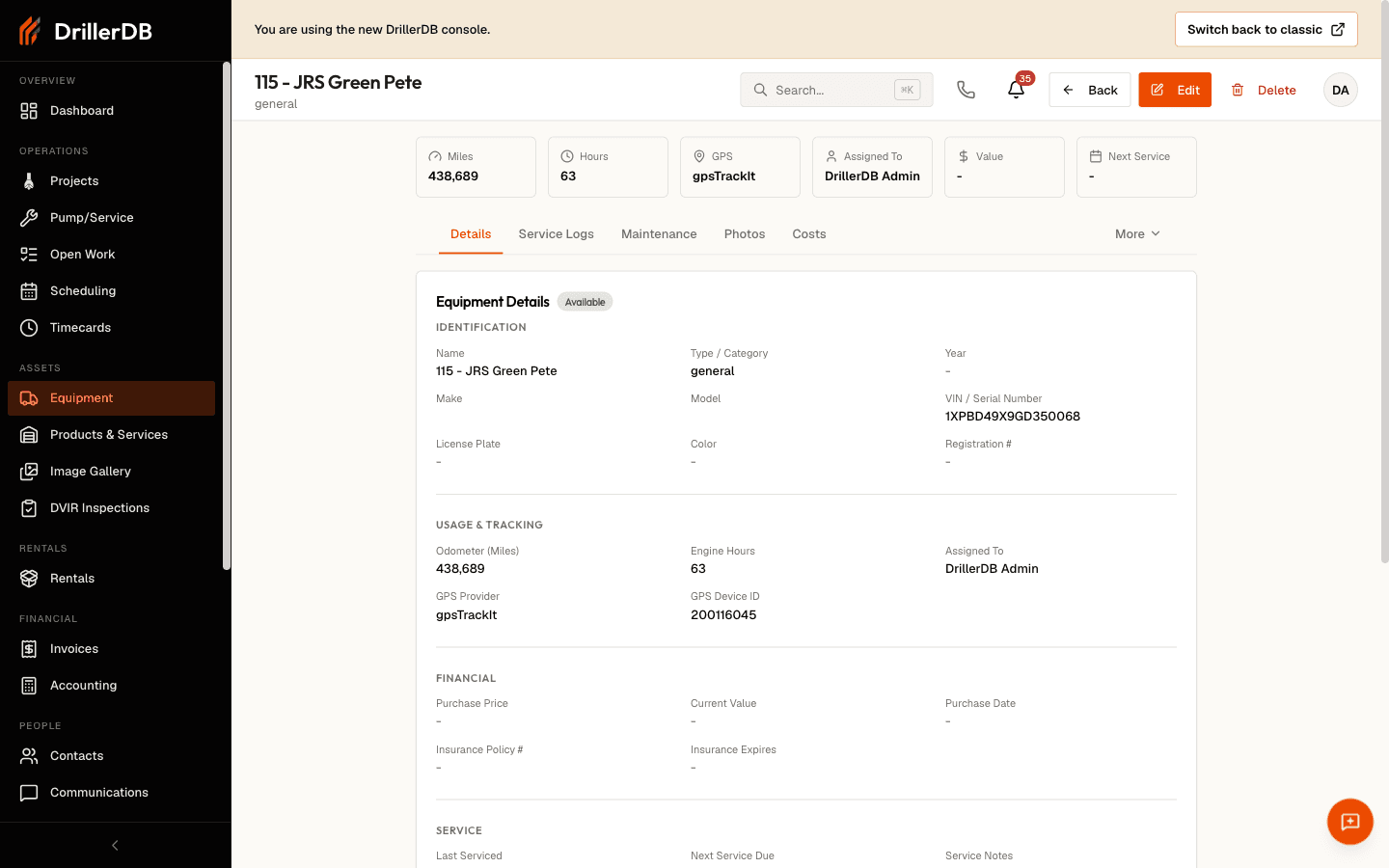
Task: Open Invoices page
Action: 111,649
